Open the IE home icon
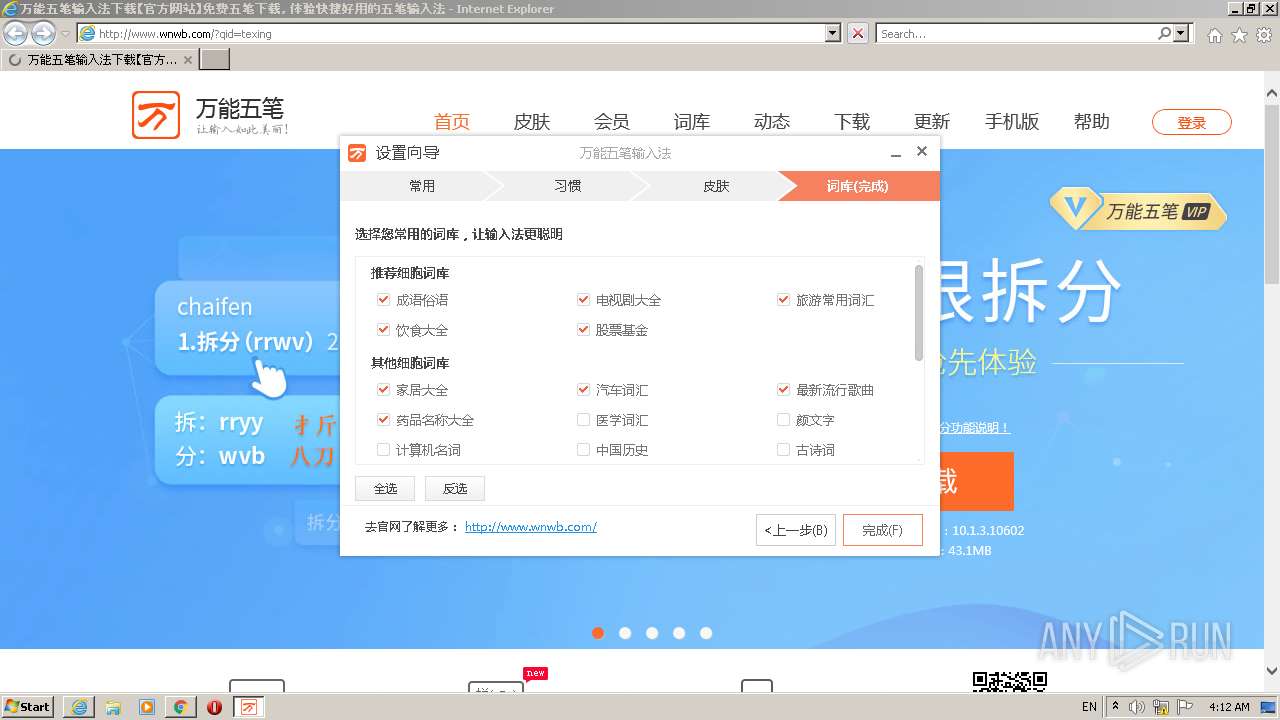The image size is (1280, 720). point(1214,35)
